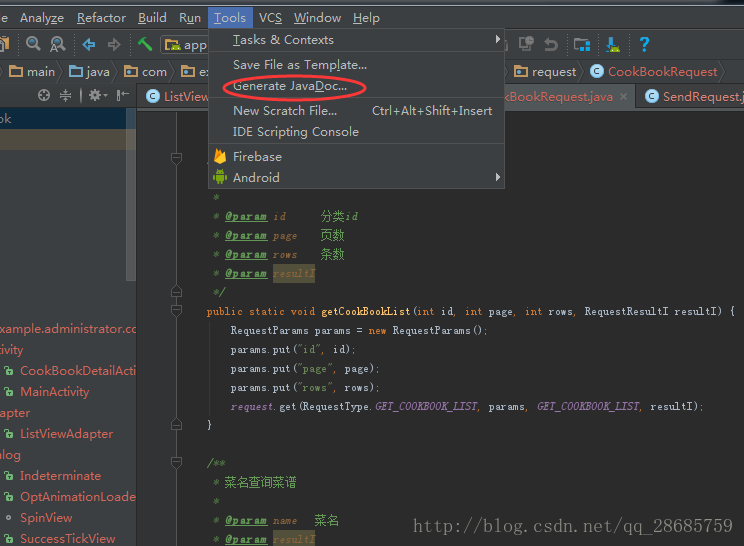This screenshot has width=744, height=546.
Task: Click the Android robot icon in menu
Action: click(x=220, y=177)
